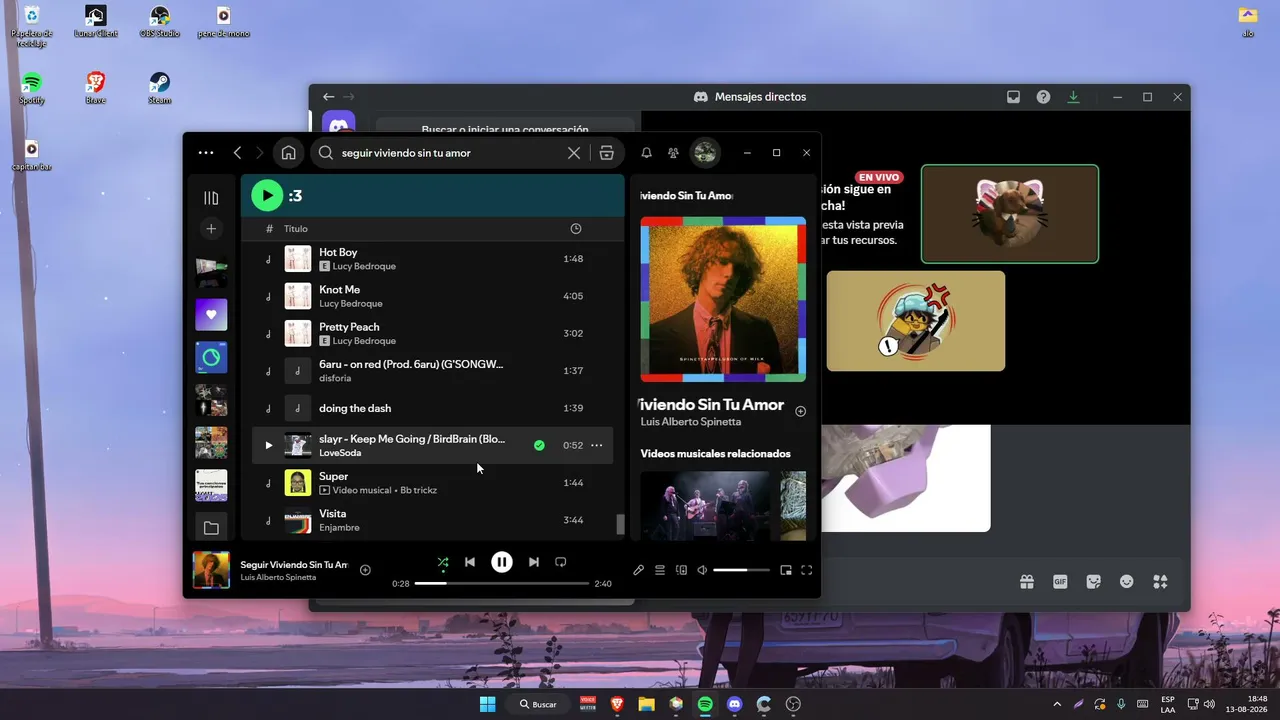1280x720 pixels.
Task: Seek within the song progress bar
Action: (x=502, y=583)
